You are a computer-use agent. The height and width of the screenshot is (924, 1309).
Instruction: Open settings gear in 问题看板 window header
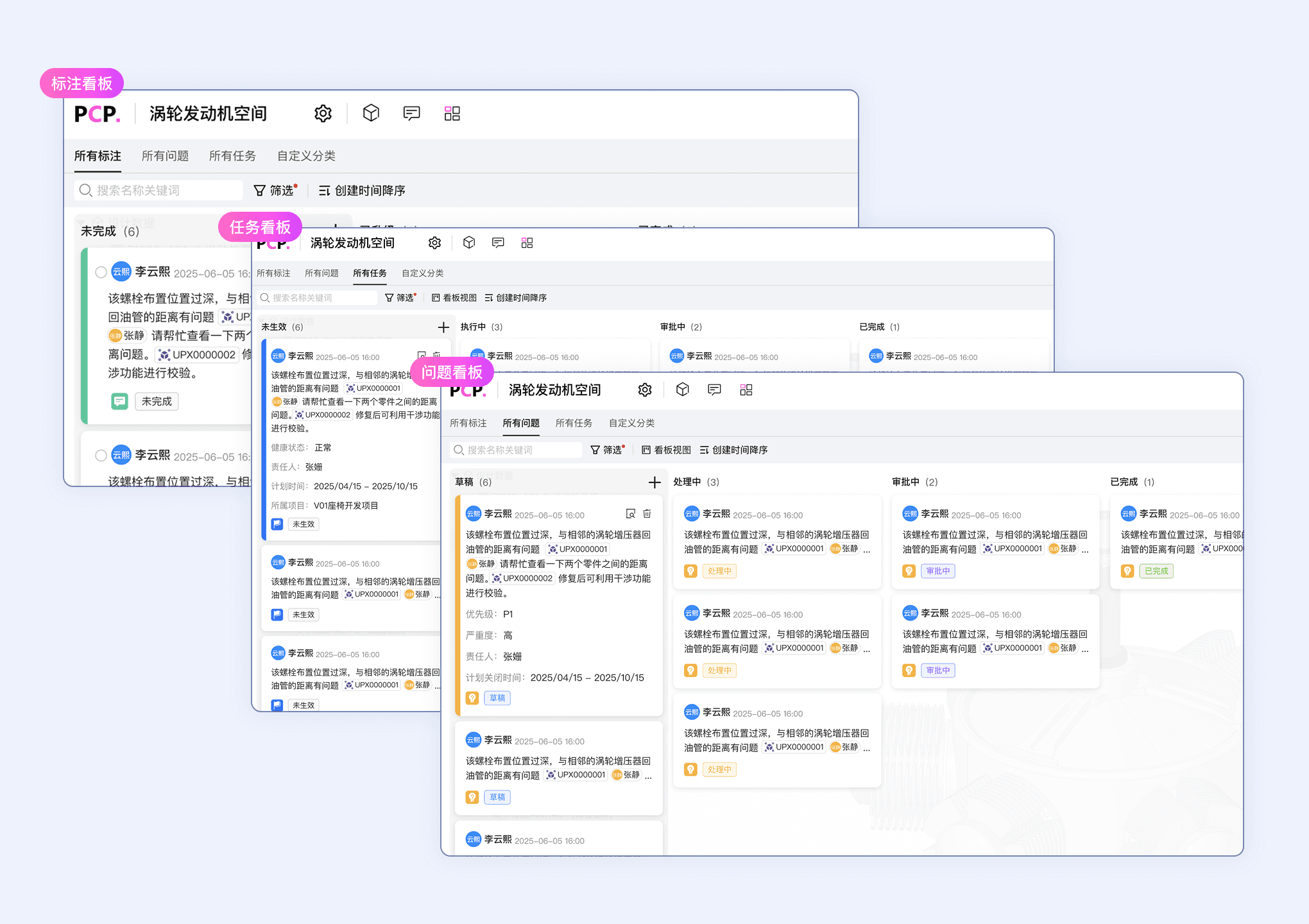[645, 389]
